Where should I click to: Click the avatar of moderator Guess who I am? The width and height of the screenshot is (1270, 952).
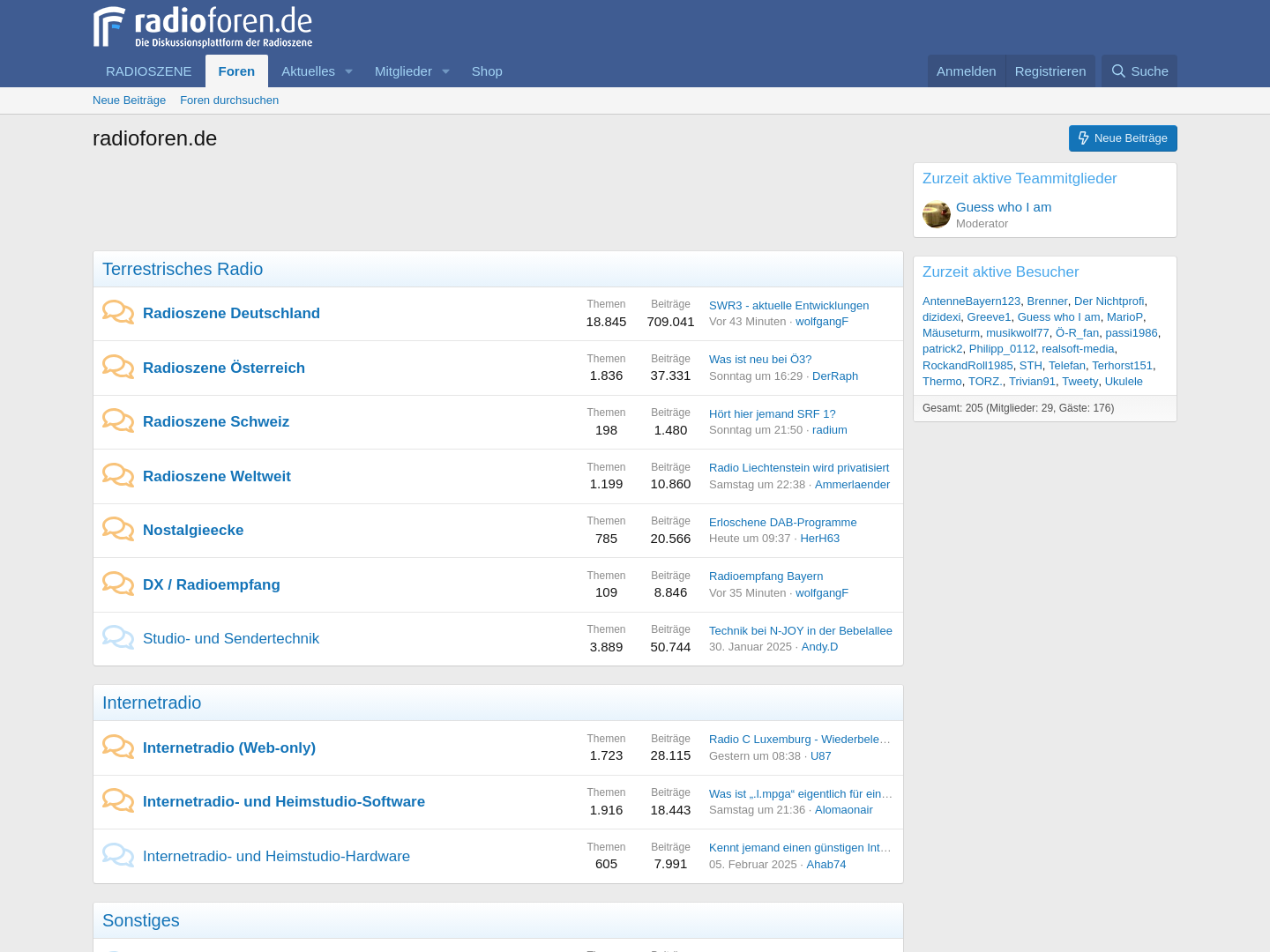(937, 214)
